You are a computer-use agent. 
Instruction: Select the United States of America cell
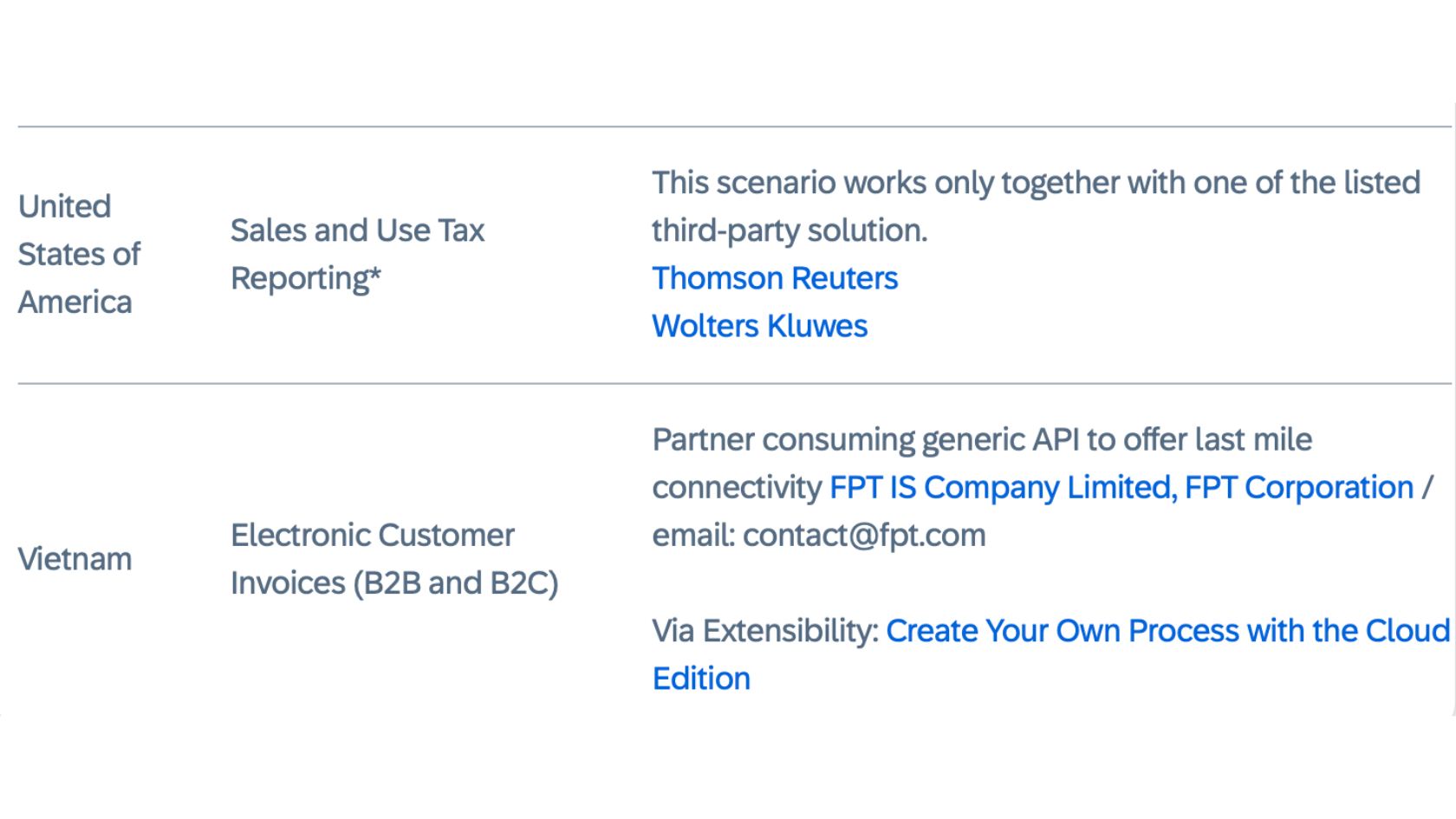pyautogui.click(x=79, y=254)
